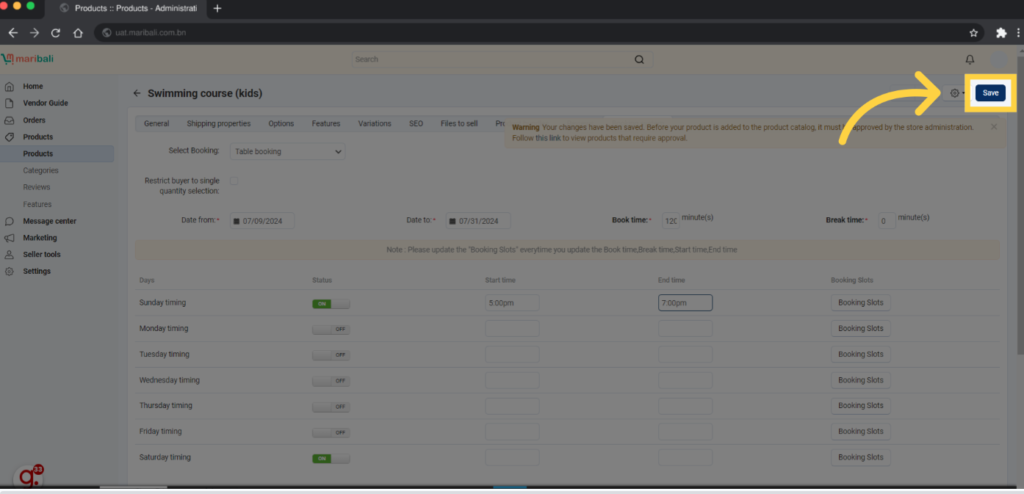1024x494 pixels.
Task: Turn off the Sunday timing switch
Action: (331, 303)
